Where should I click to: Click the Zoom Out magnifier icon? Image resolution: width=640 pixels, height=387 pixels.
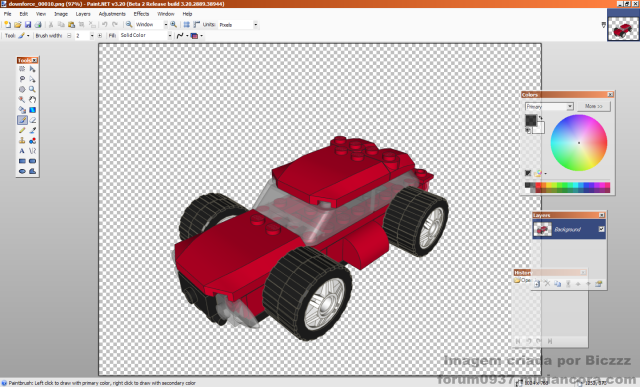coord(129,24)
